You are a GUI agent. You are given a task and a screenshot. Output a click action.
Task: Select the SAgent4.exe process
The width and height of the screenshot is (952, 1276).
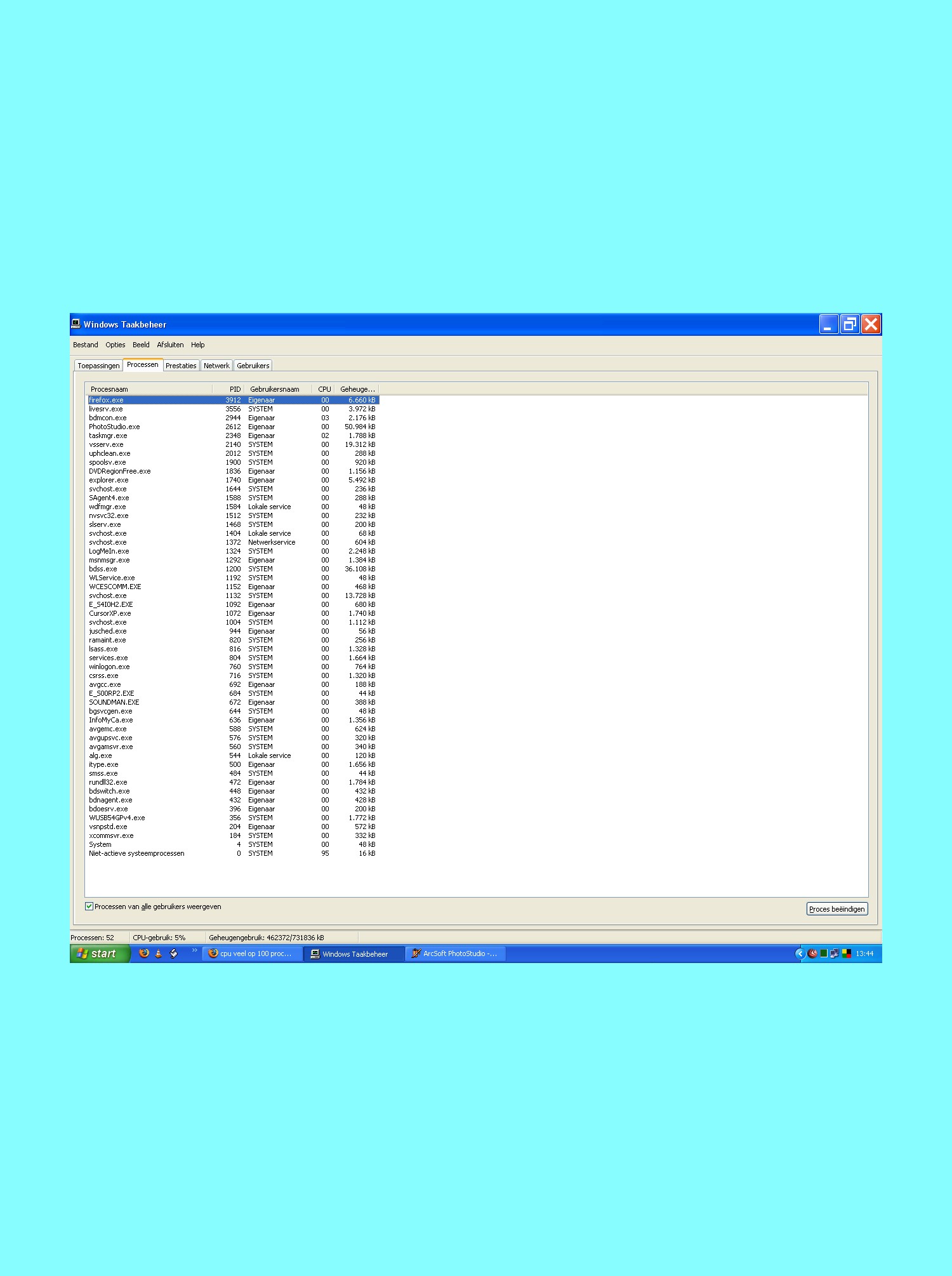coord(233,498)
